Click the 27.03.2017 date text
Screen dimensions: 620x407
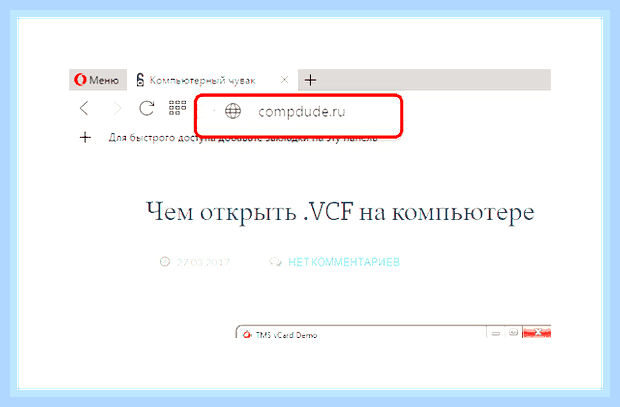(x=203, y=262)
